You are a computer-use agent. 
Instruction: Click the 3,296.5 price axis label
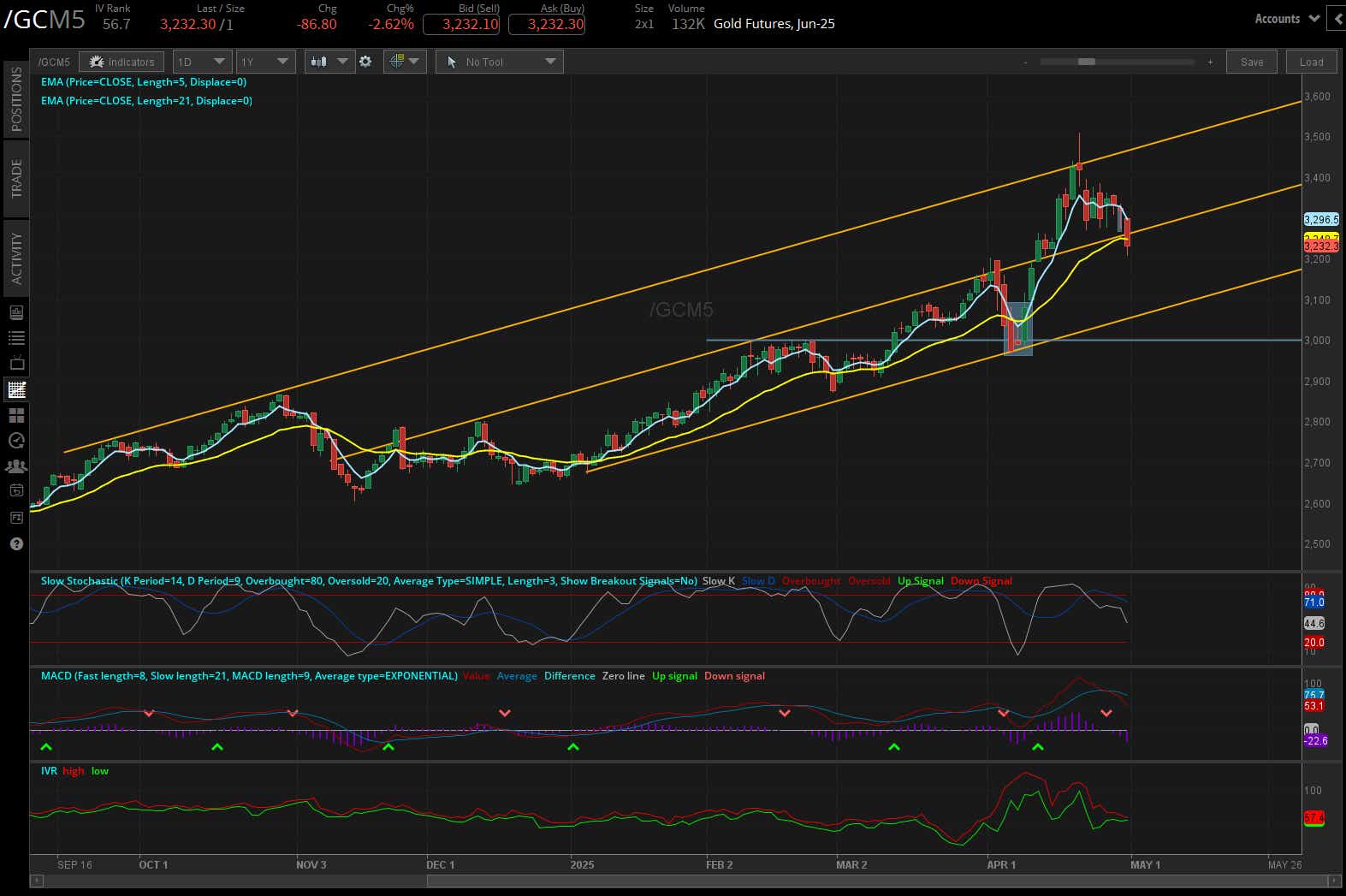1321,219
